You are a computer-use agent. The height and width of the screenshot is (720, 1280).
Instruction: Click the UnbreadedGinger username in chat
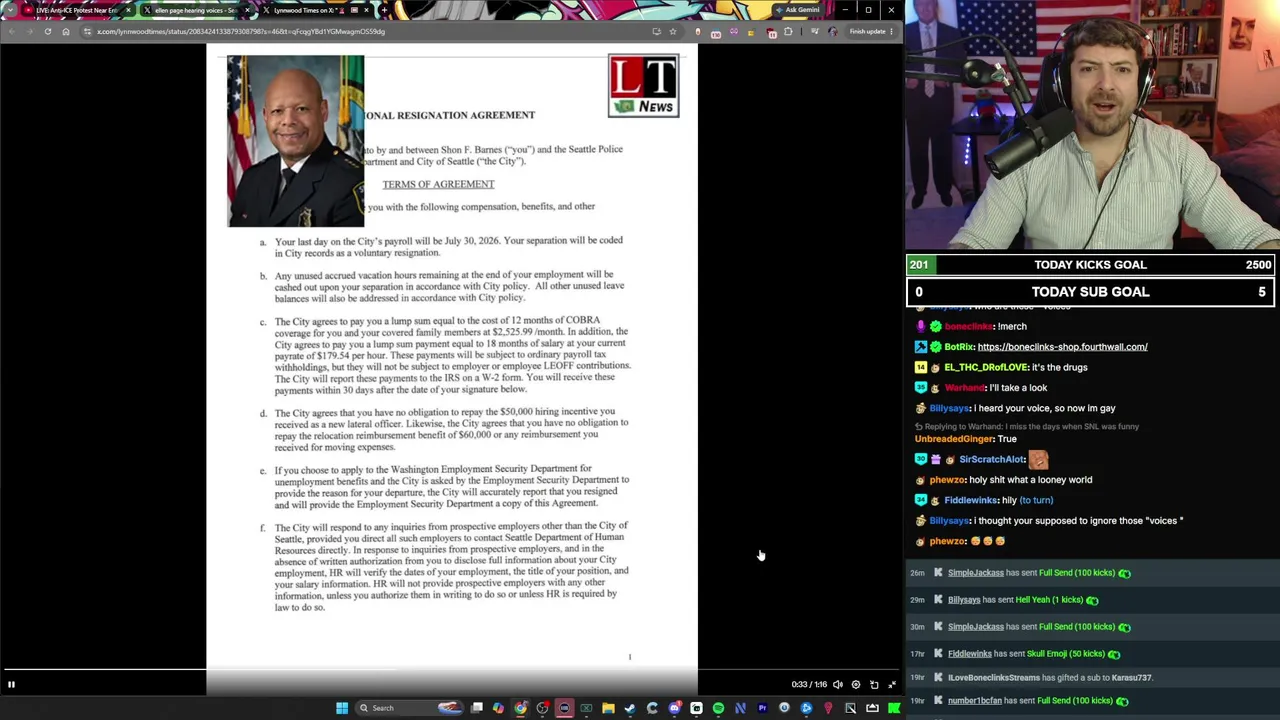(954, 439)
